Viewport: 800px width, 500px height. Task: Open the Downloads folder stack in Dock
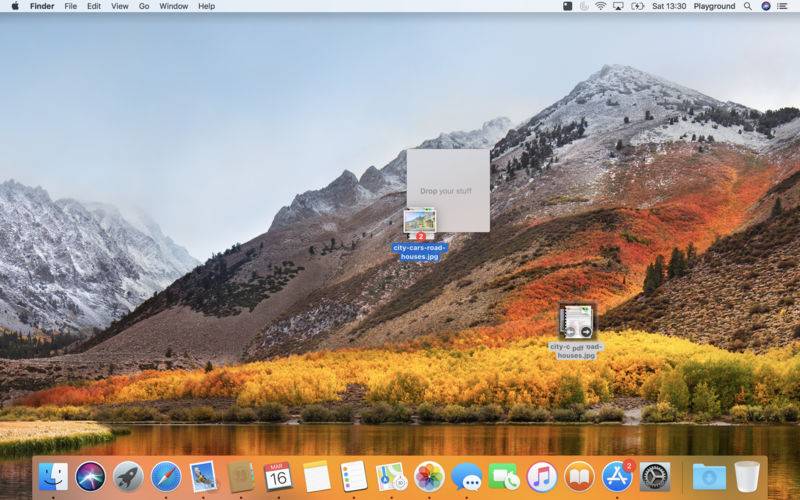(x=709, y=476)
